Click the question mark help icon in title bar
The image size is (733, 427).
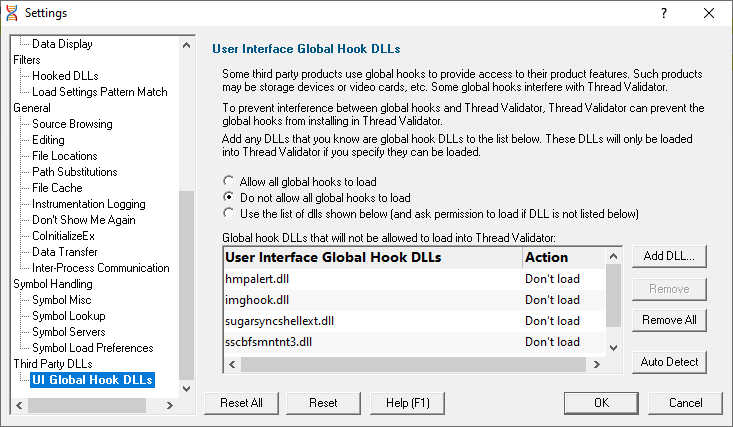tap(664, 13)
